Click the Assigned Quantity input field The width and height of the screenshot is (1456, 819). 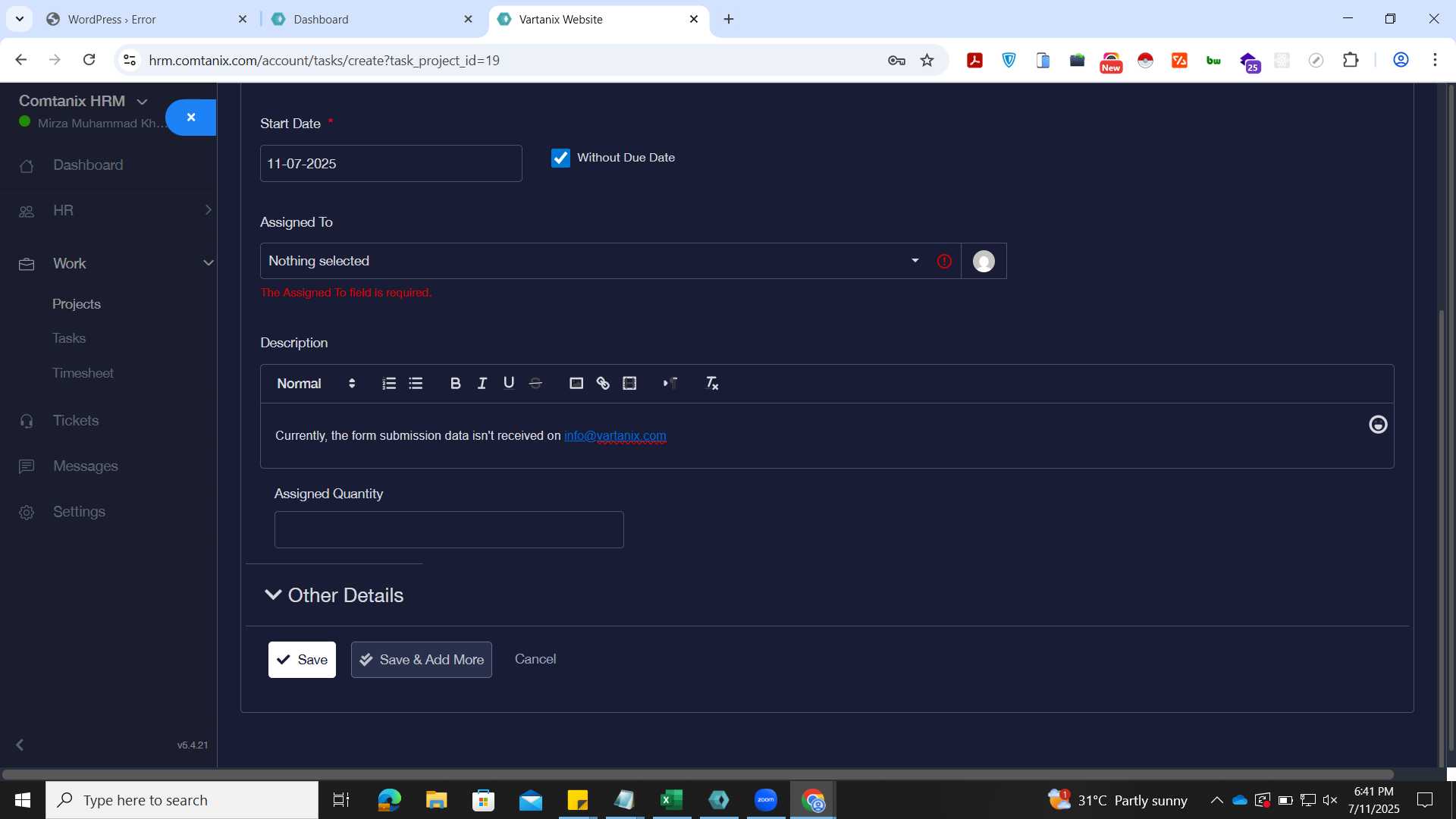point(449,530)
